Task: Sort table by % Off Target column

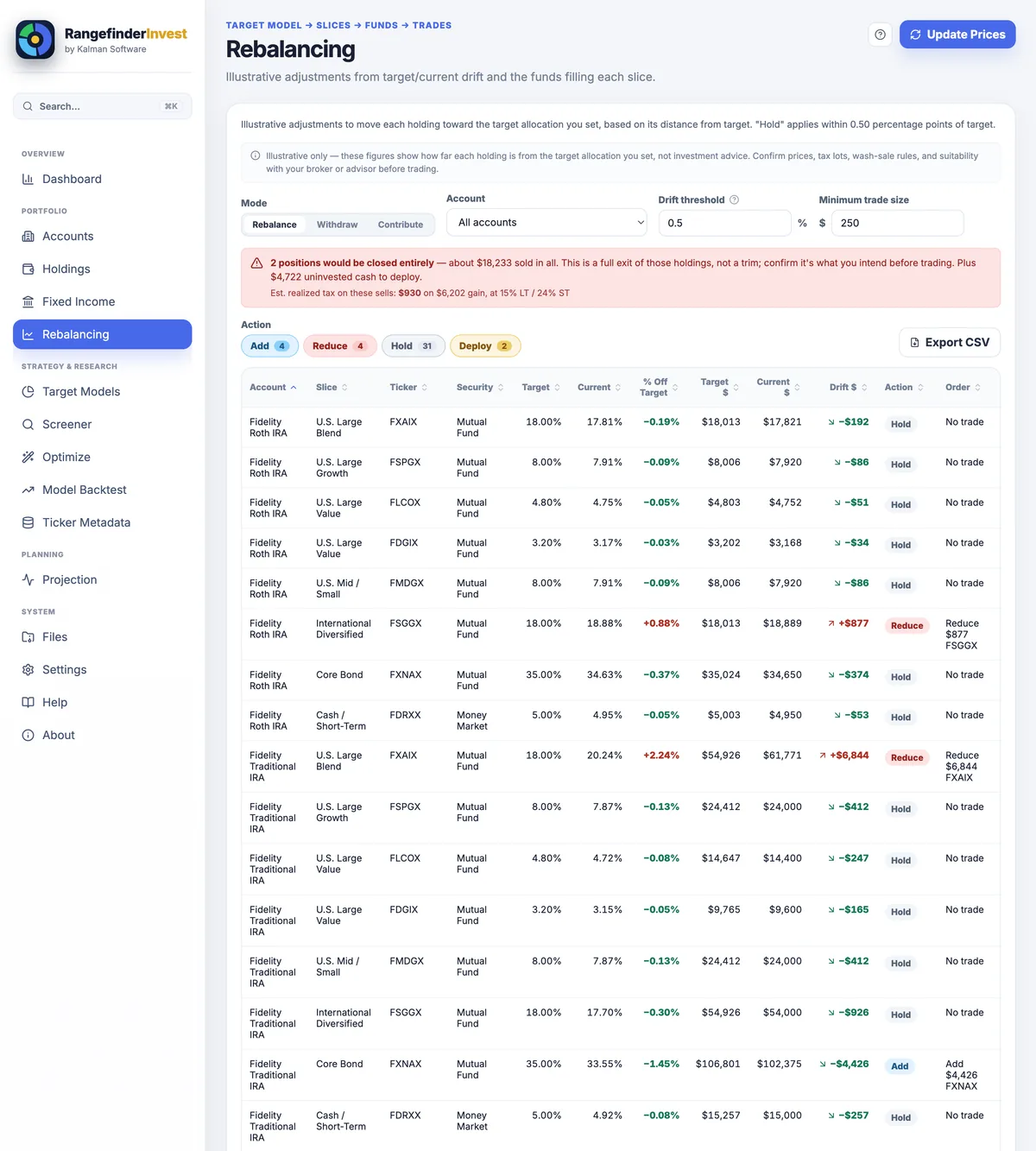Action: 659,388
